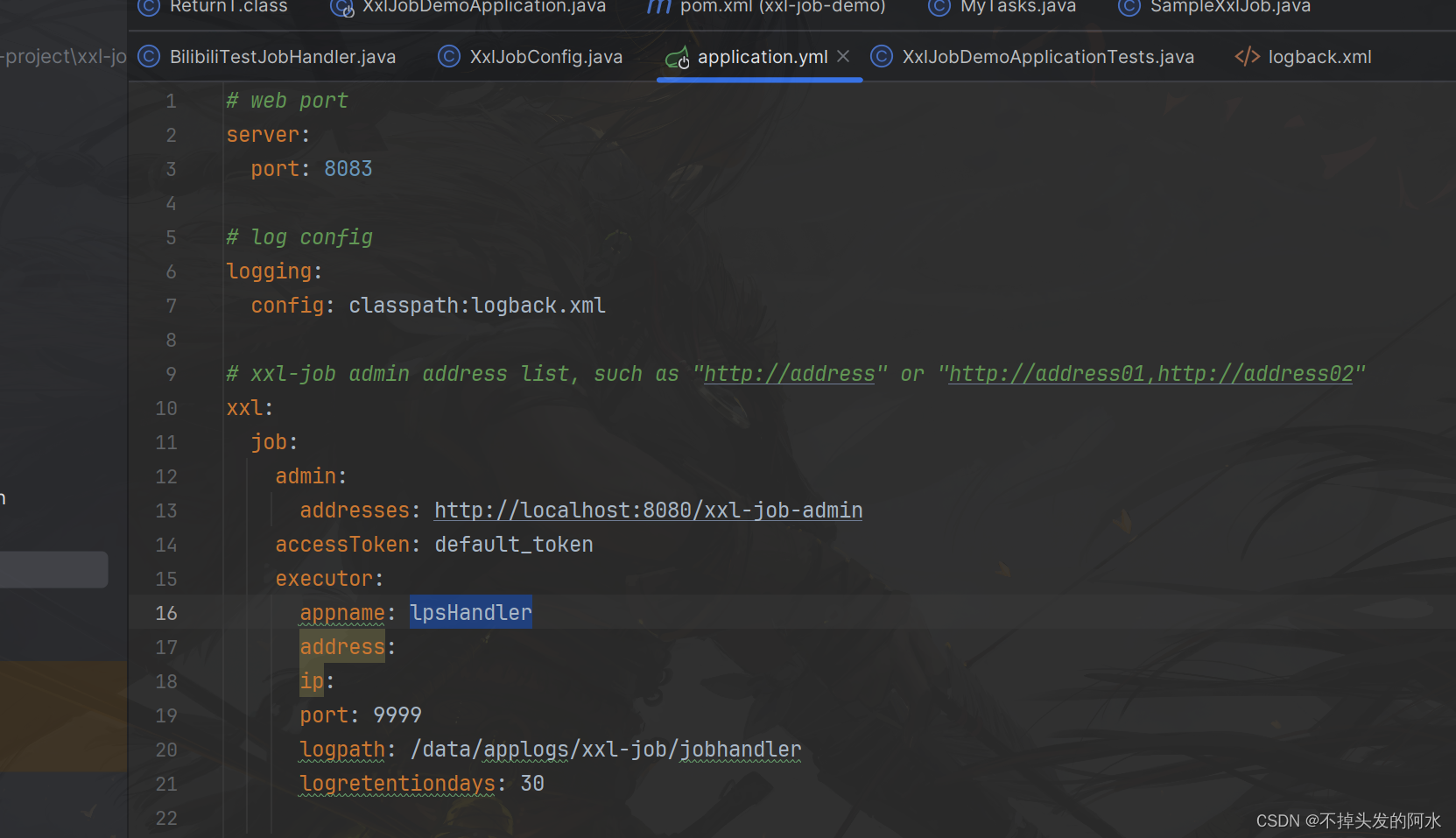The width and height of the screenshot is (1456, 838).
Task: Click the logging key
Action: tap(269, 271)
